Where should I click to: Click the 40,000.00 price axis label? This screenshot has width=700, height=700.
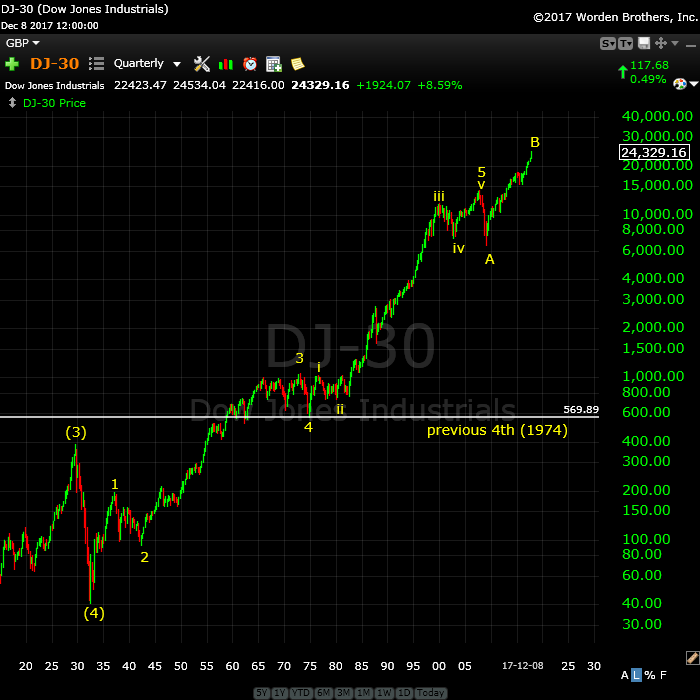pyautogui.click(x=657, y=116)
